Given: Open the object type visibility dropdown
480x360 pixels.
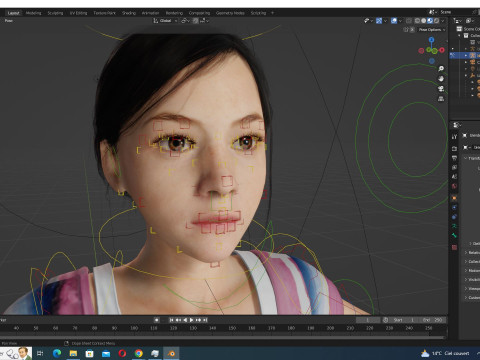Looking at the screenshot, I should pyautogui.click(x=368, y=21).
